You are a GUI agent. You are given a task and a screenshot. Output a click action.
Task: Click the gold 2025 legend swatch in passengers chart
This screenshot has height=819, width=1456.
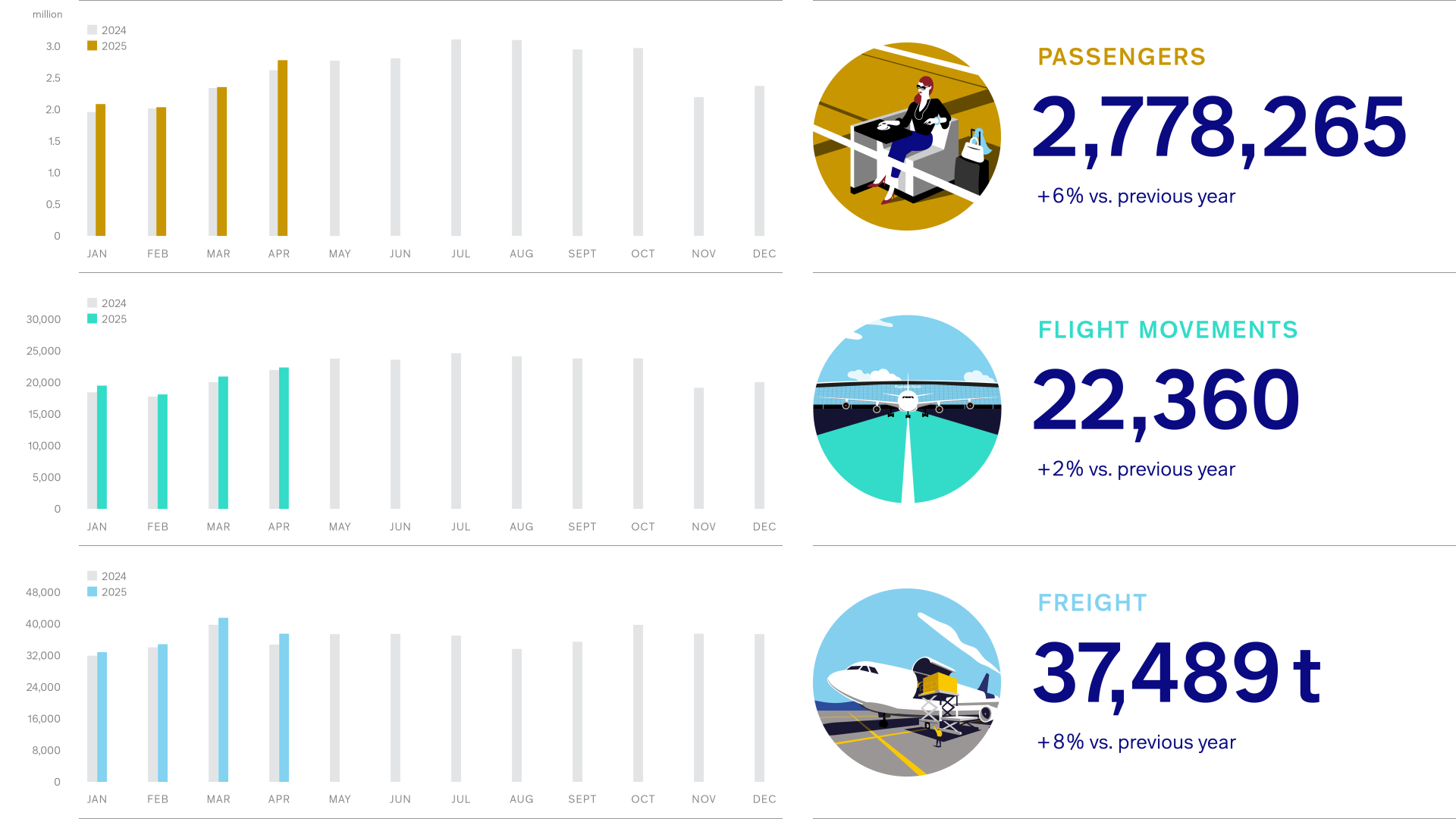coord(92,45)
